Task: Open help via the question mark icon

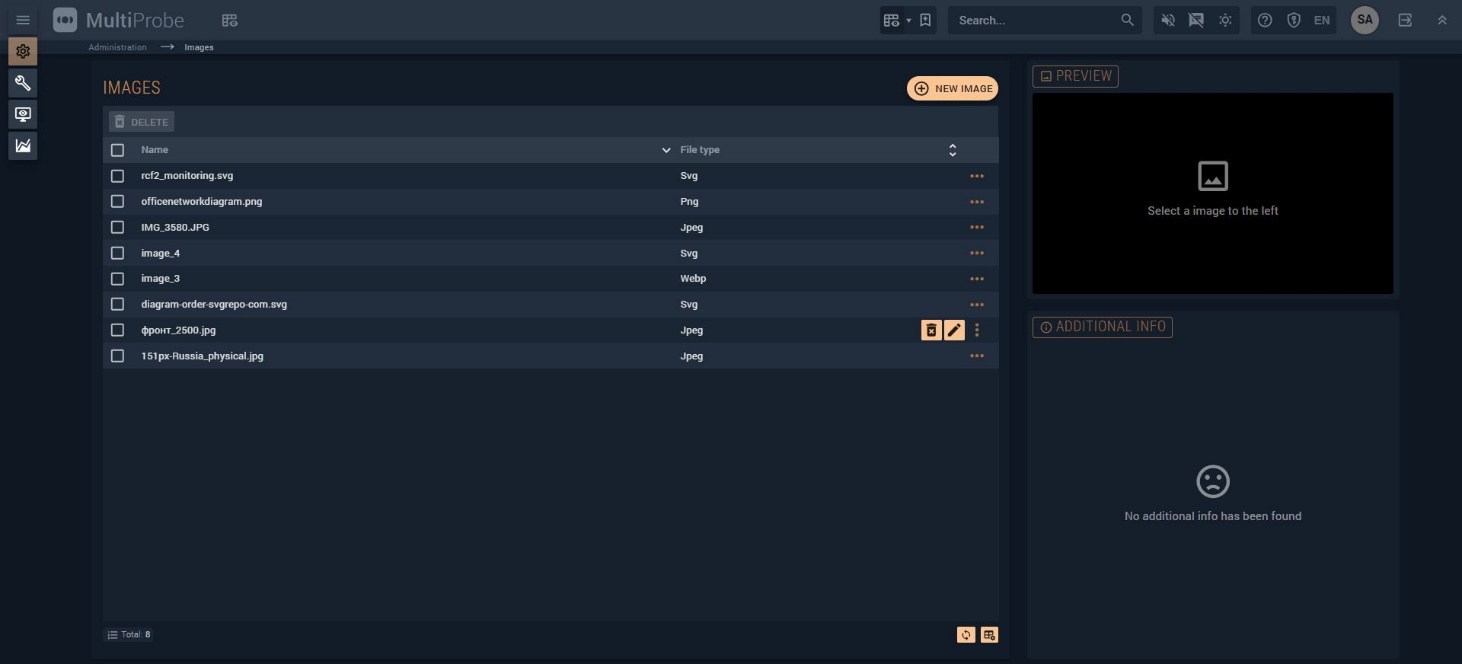Action: pyautogui.click(x=1265, y=20)
